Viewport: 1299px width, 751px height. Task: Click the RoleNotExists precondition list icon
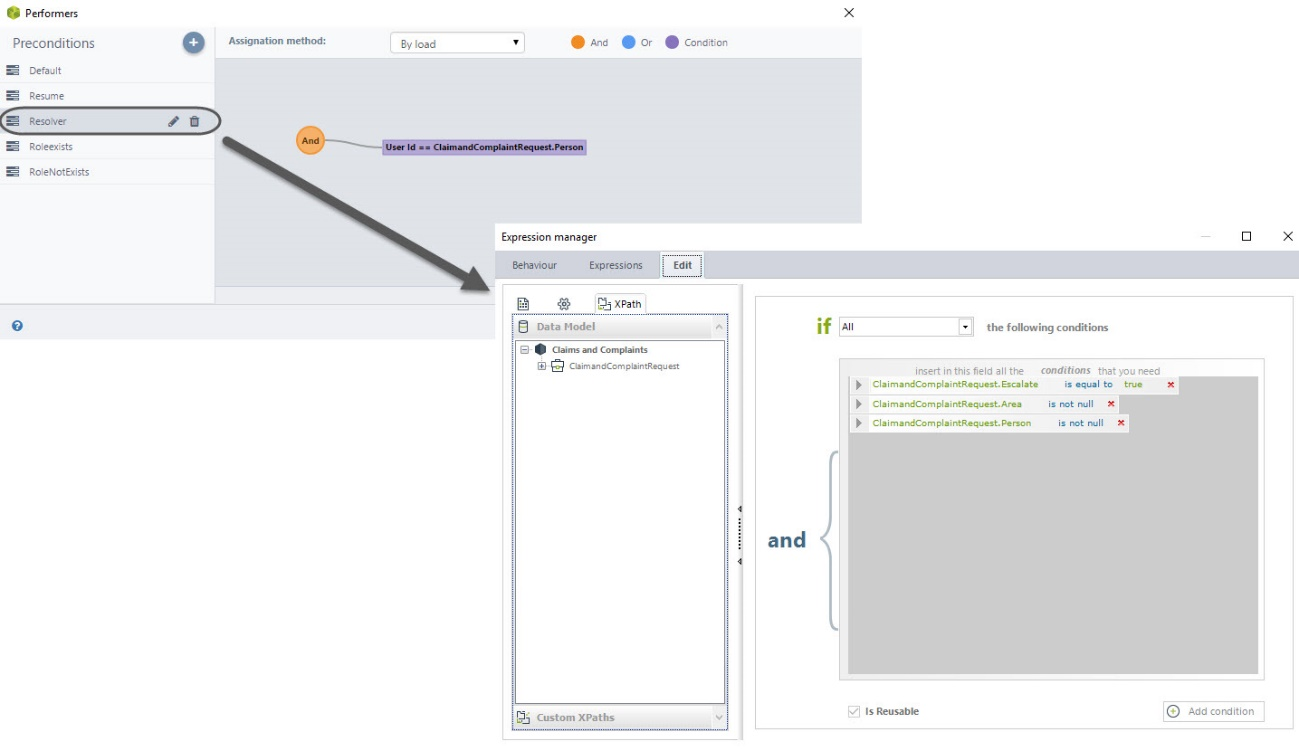pos(13,172)
